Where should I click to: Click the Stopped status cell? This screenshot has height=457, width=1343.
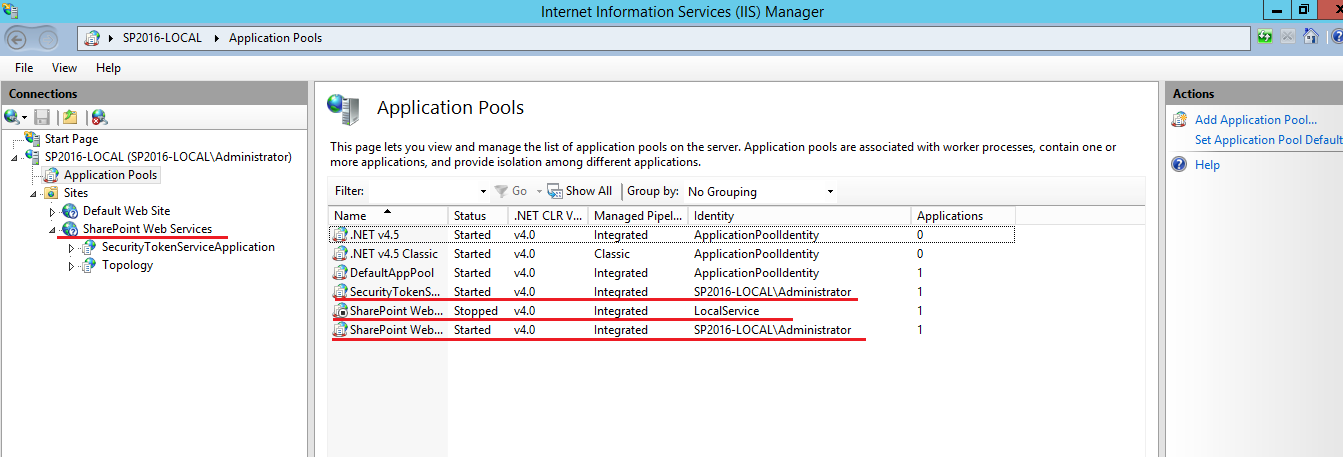474,311
